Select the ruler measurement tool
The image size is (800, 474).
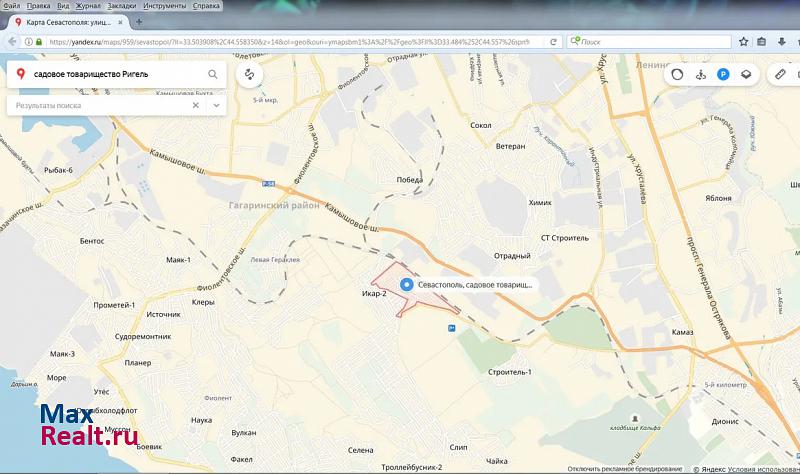click(780, 74)
